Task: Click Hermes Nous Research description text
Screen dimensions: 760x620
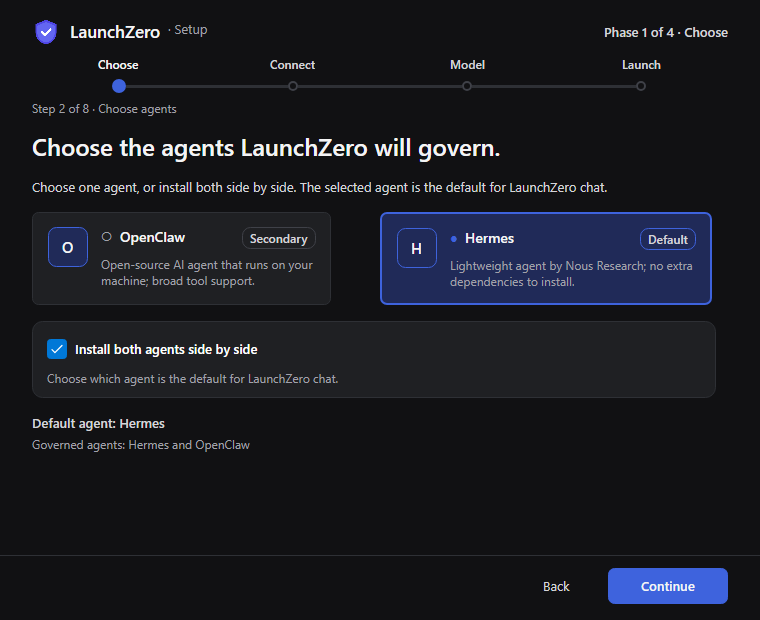Action: [x=571, y=274]
